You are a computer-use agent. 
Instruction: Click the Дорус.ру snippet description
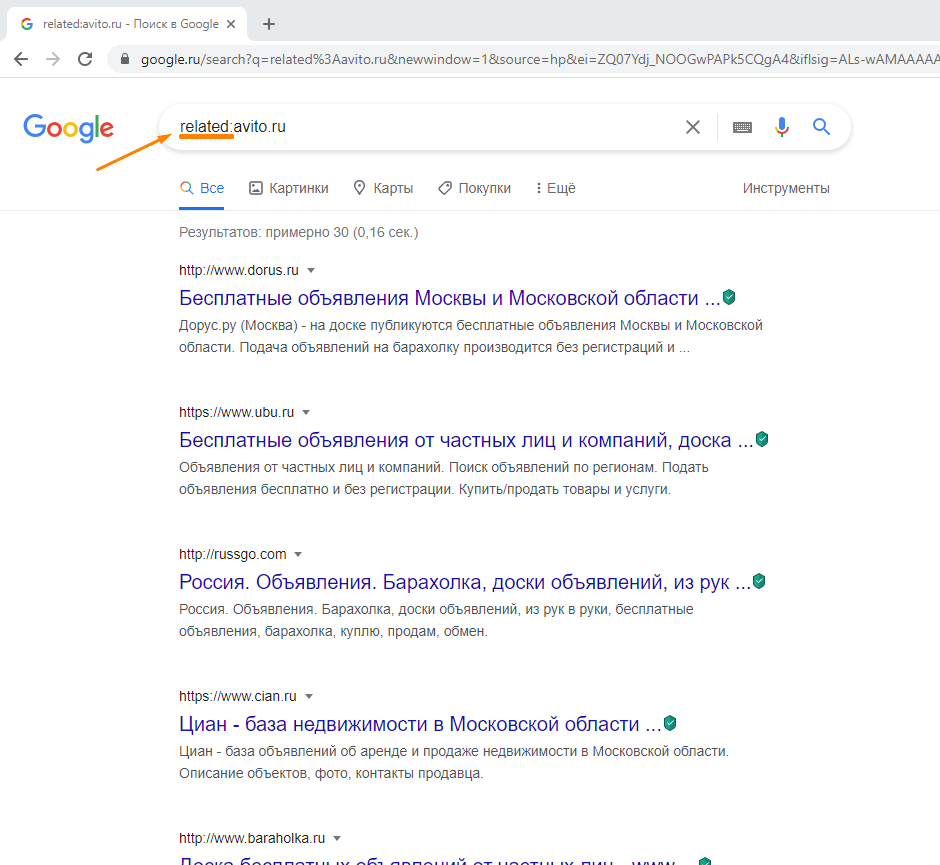point(471,336)
